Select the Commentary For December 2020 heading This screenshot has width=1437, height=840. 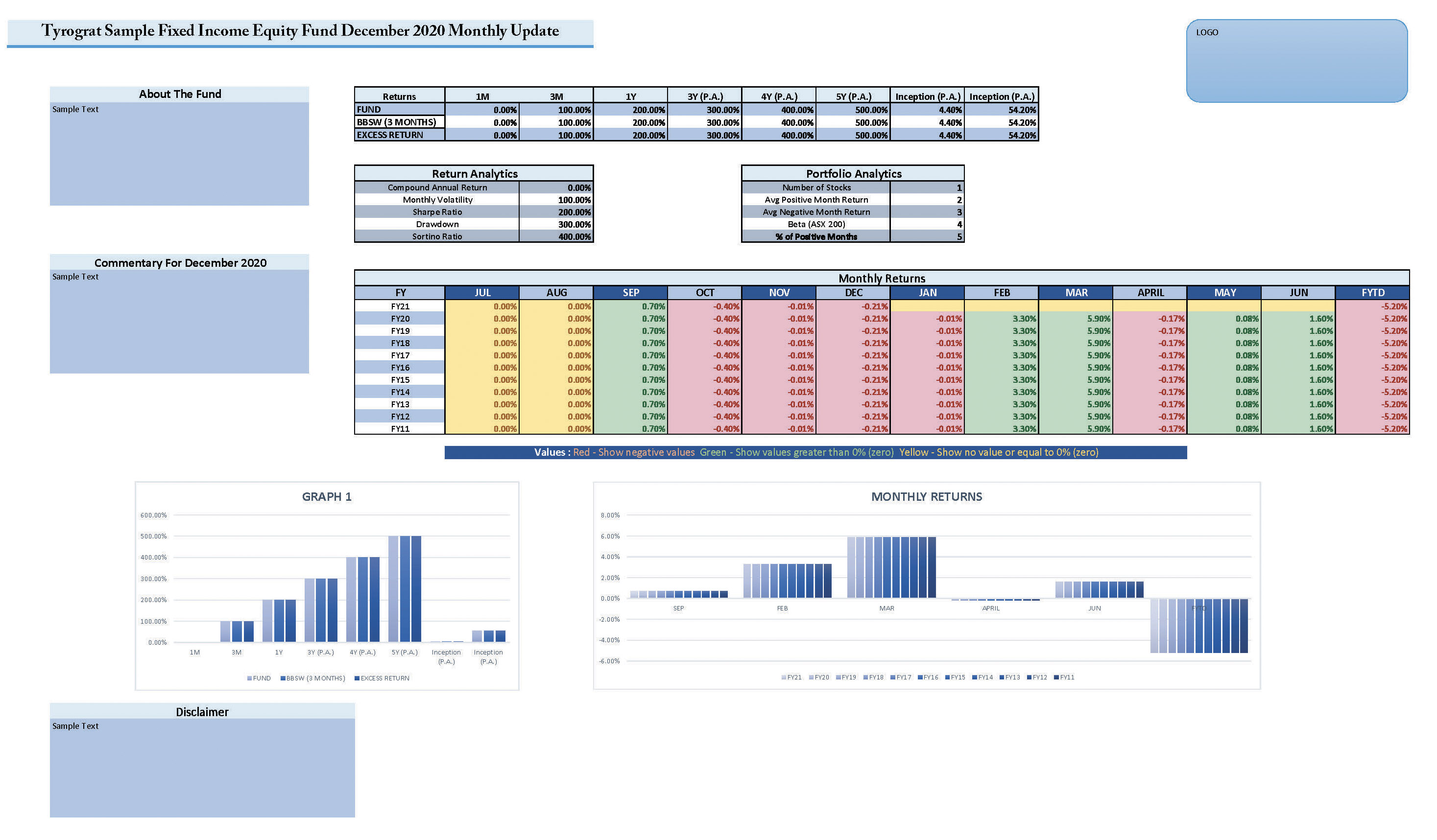tap(180, 263)
